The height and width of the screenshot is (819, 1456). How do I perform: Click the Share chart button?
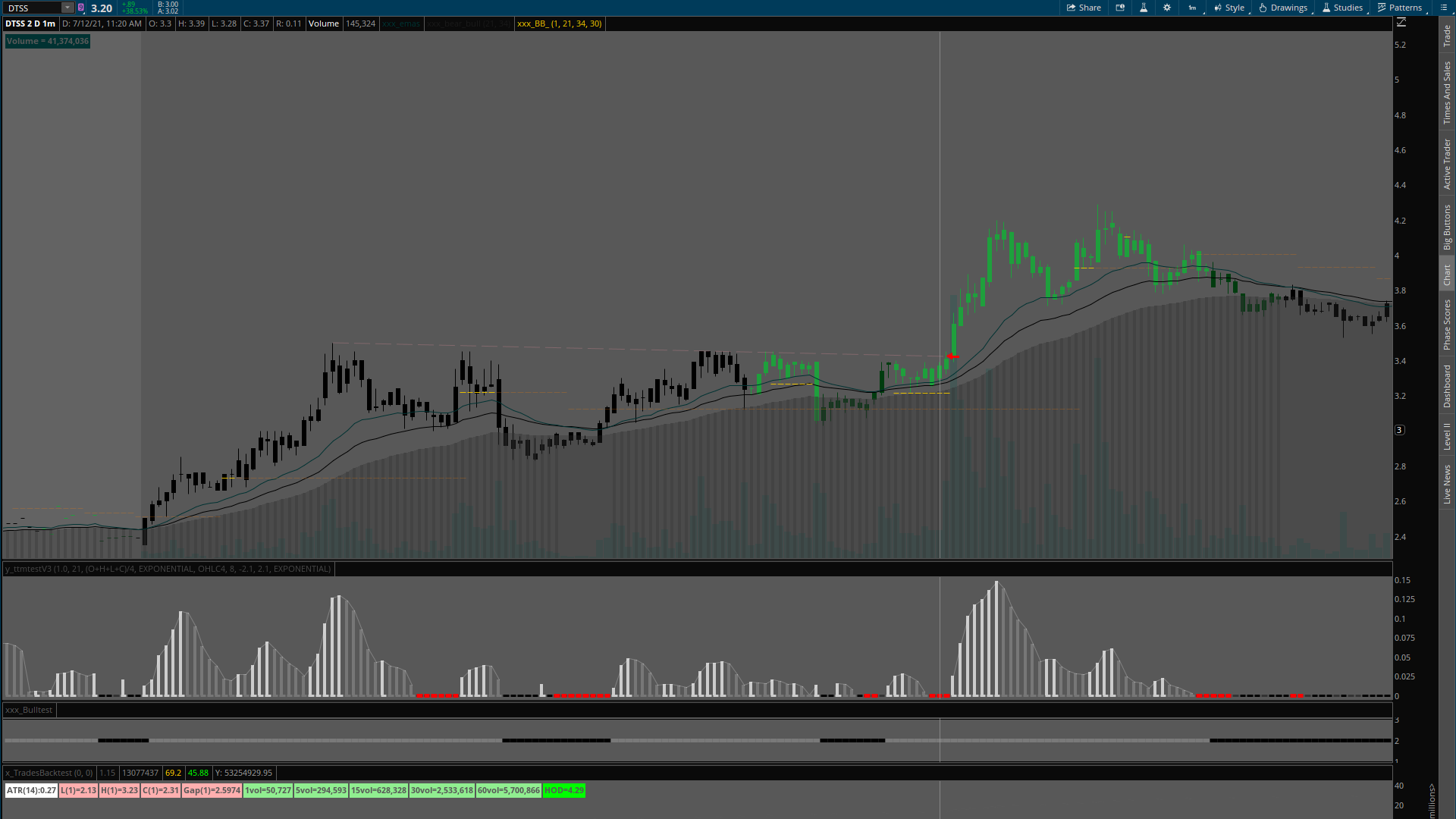tap(1084, 8)
